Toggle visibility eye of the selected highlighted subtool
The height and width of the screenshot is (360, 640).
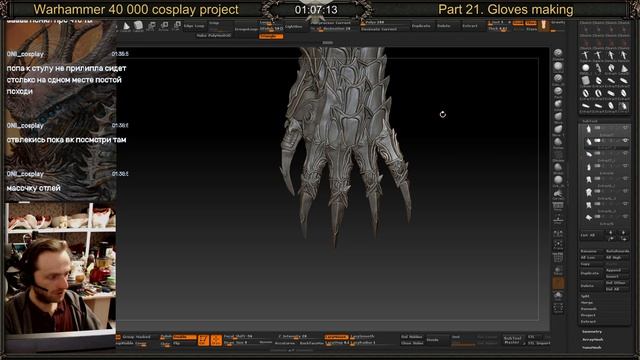click(625, 140)
